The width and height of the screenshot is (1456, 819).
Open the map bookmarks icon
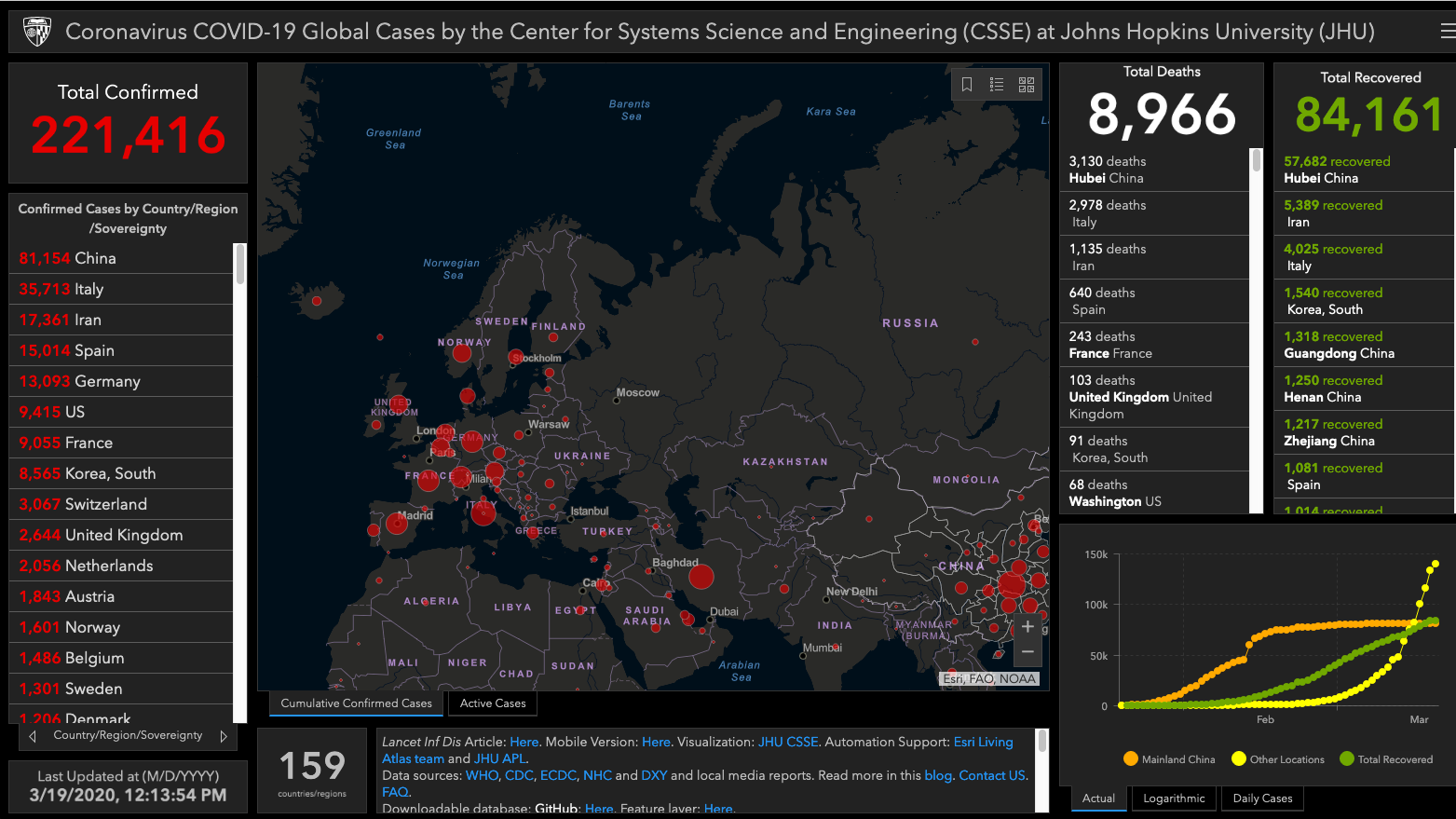(x=966, y=84)
